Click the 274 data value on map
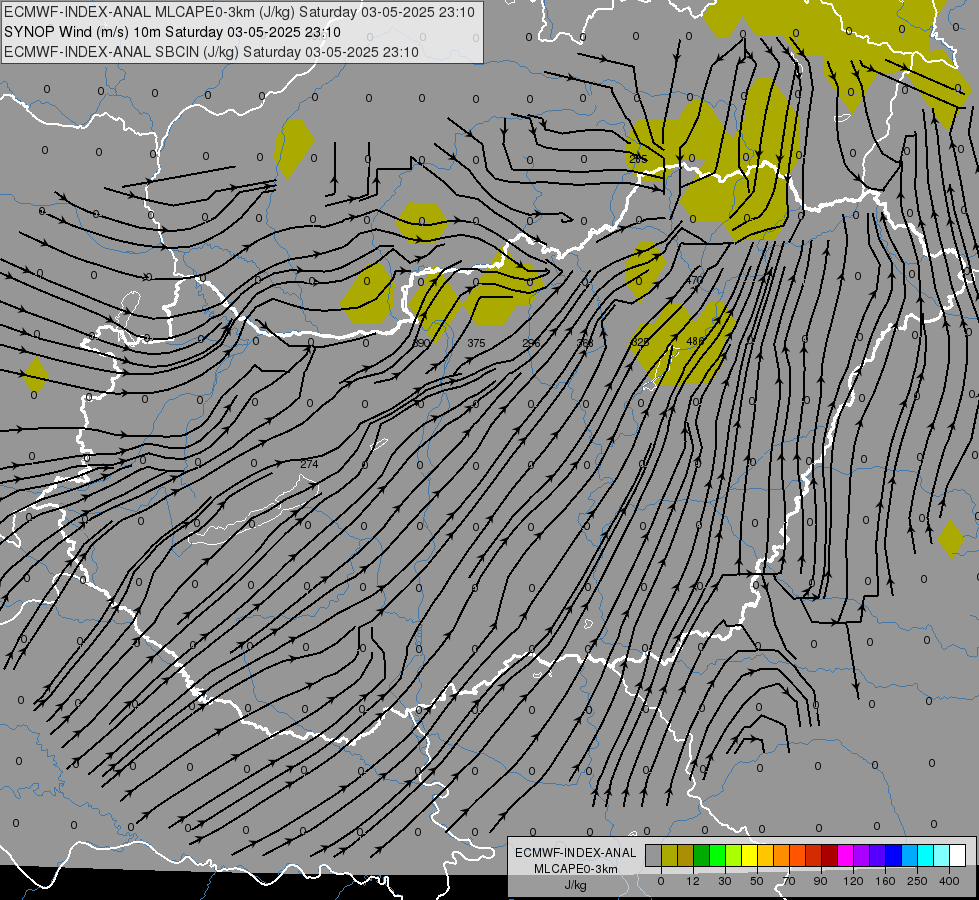Viewport: 979px width, 900px height. (309, 464)
